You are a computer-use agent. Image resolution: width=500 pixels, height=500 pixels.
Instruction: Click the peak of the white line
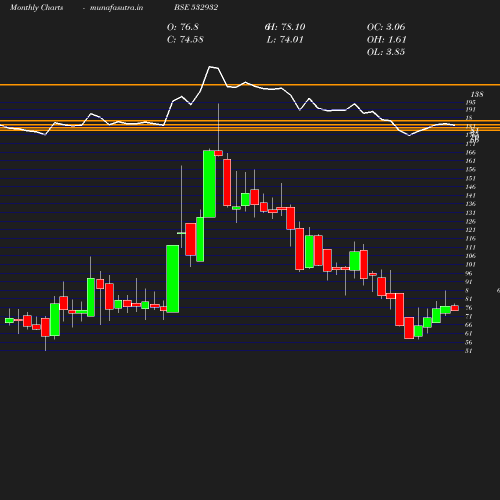[210, 67]
